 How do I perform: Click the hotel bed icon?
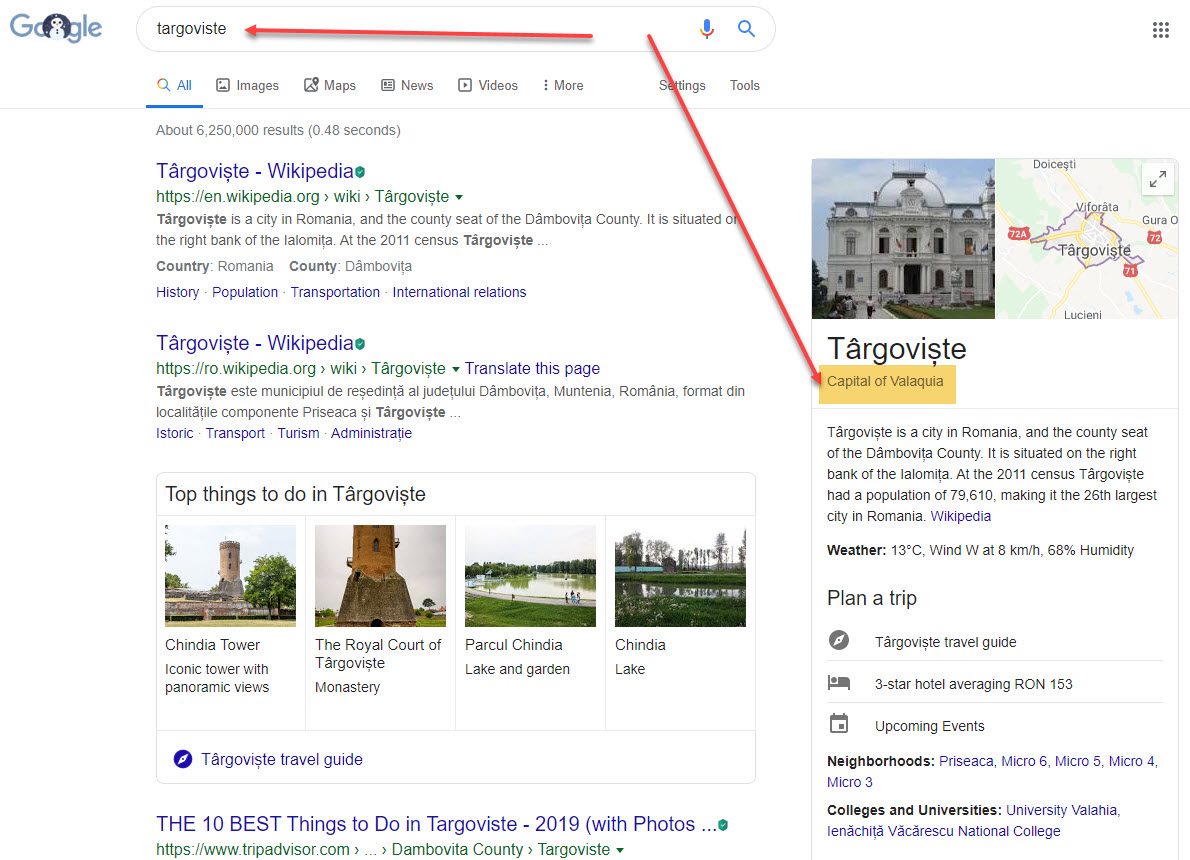839,683
